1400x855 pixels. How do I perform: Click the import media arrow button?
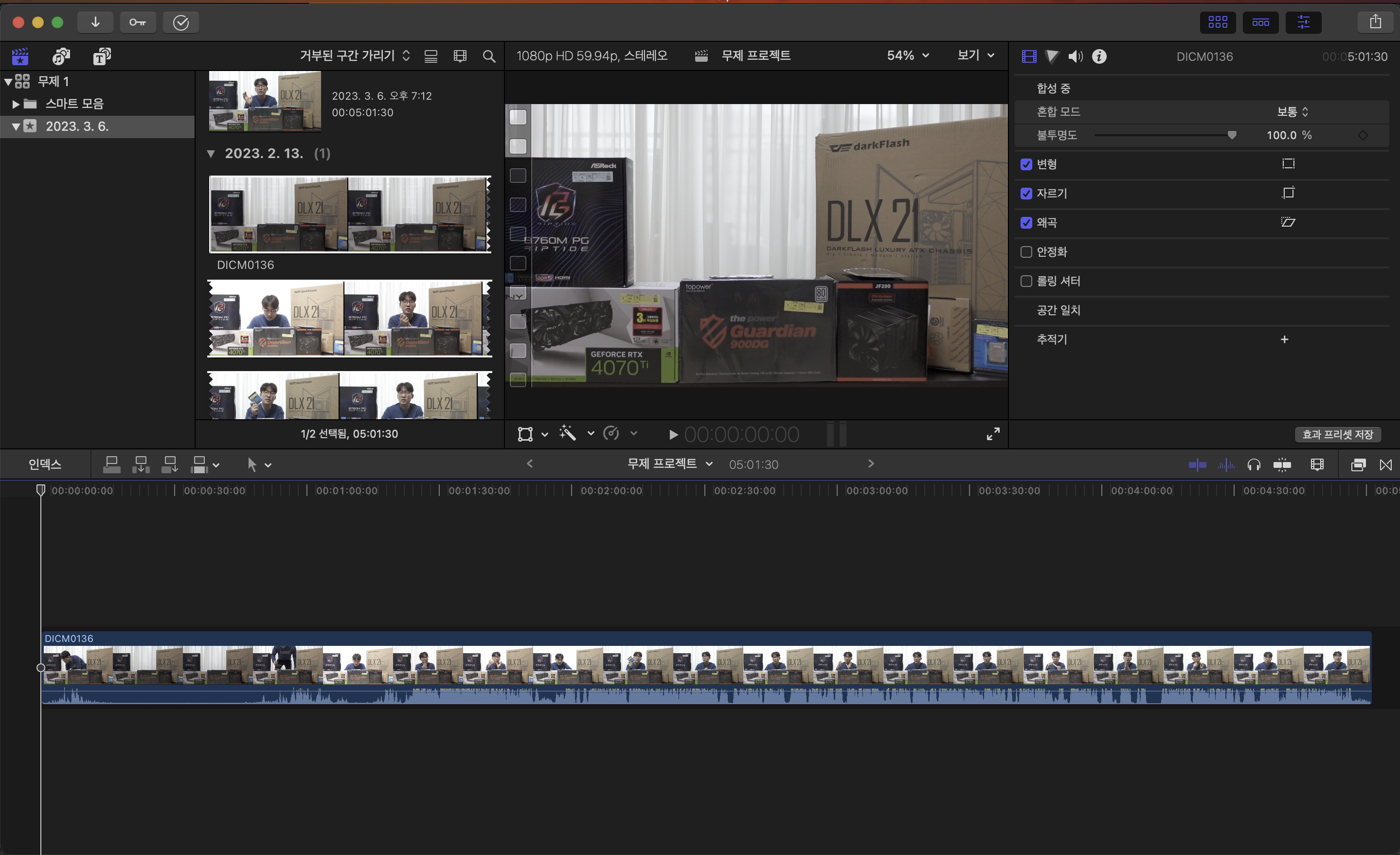pyautogui.click(x=95, y=22)
